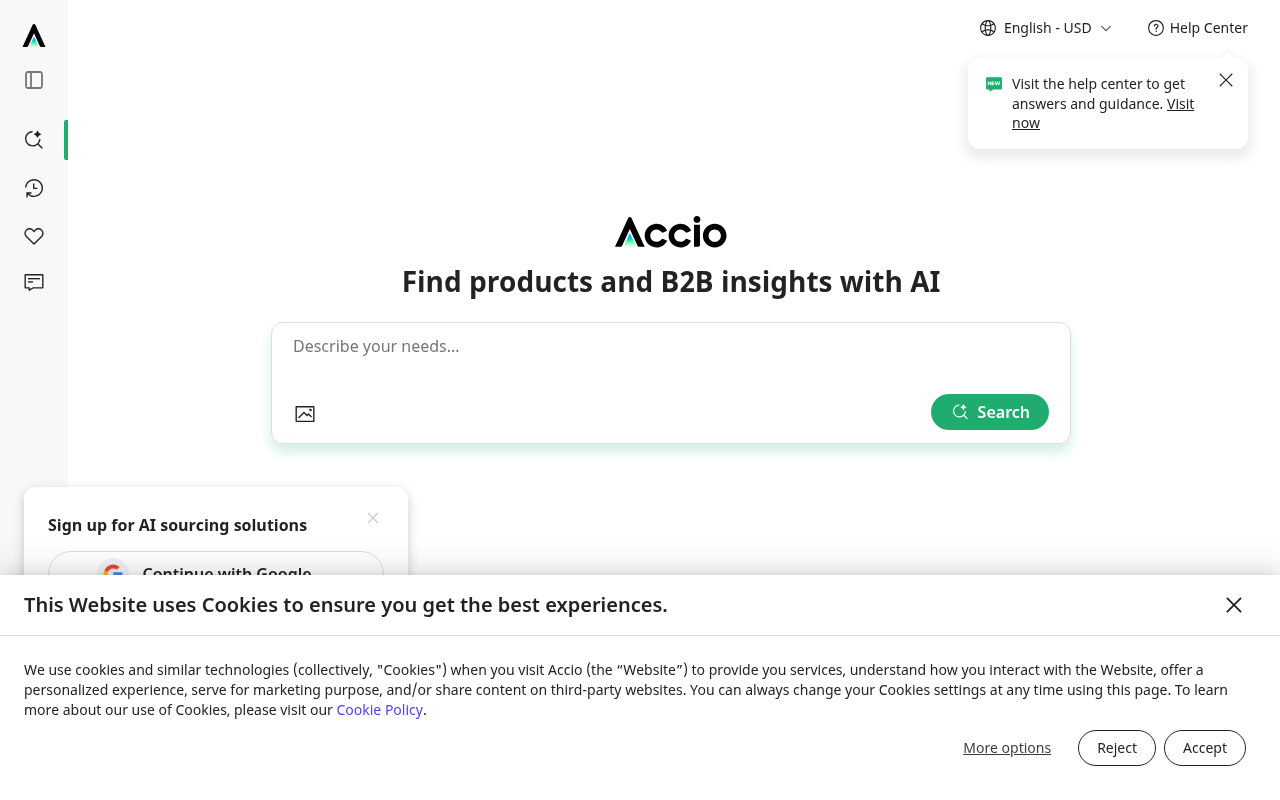Click the globe language icon

[985, 27]
